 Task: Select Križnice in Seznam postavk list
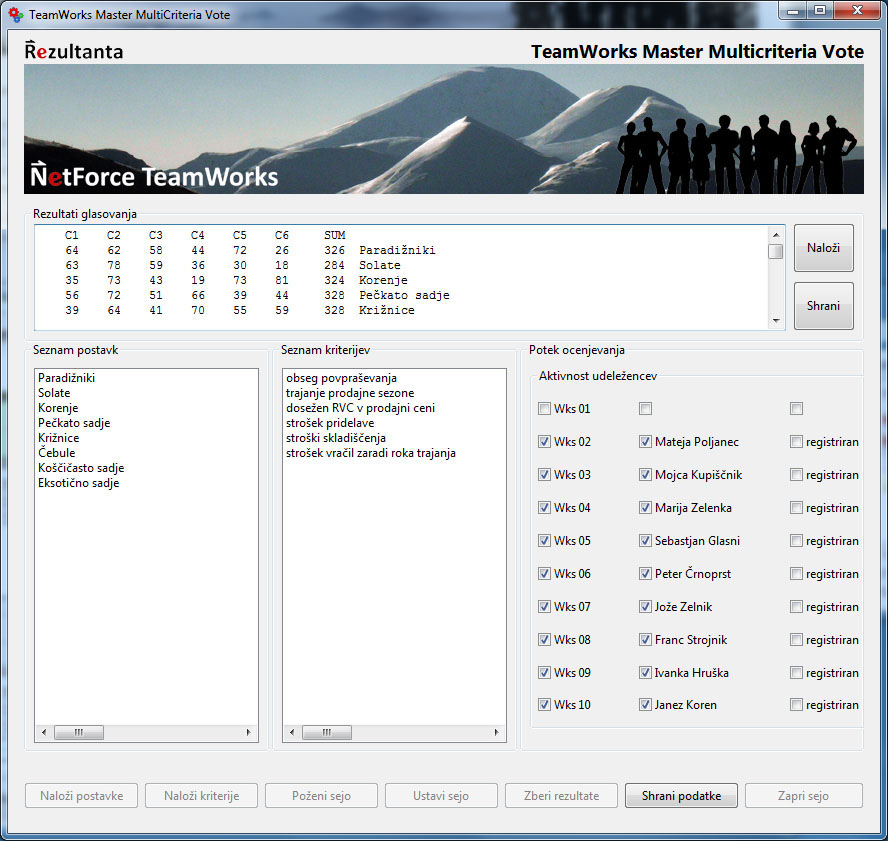[58, 438]
